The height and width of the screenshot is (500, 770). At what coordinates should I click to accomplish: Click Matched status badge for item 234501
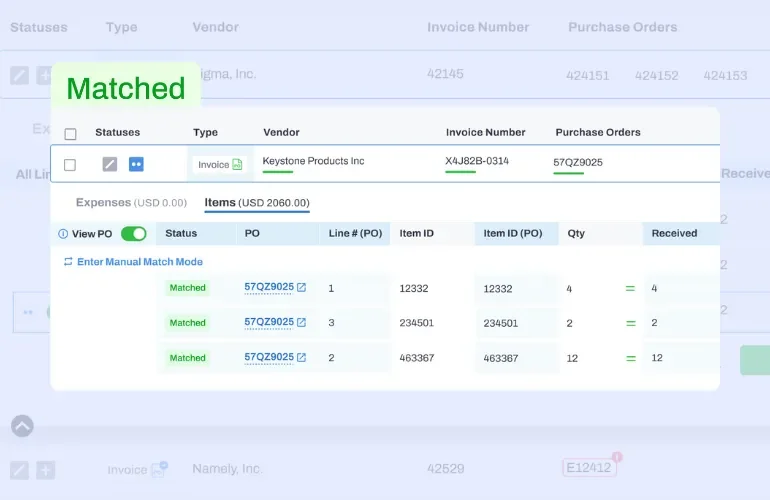coord(188,323)
